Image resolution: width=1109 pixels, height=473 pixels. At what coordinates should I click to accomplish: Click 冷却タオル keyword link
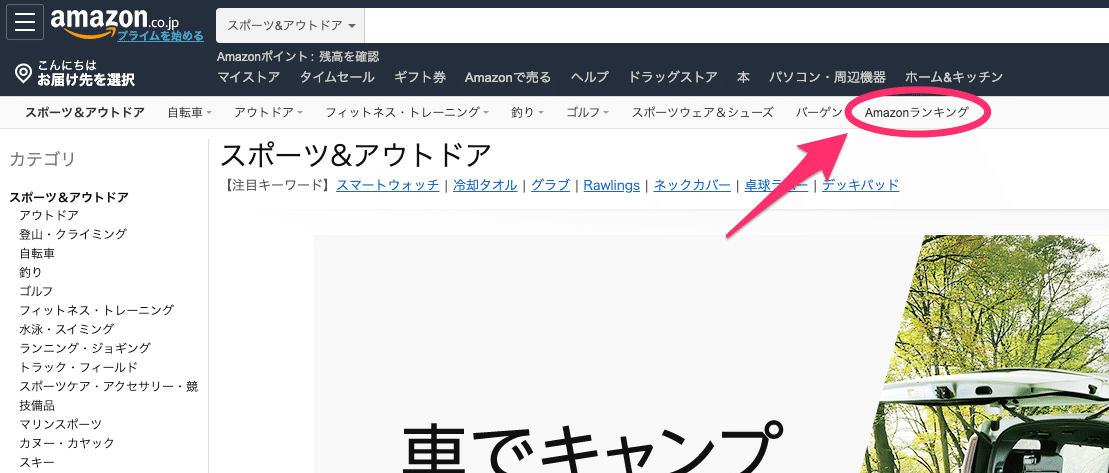[484, 185]
